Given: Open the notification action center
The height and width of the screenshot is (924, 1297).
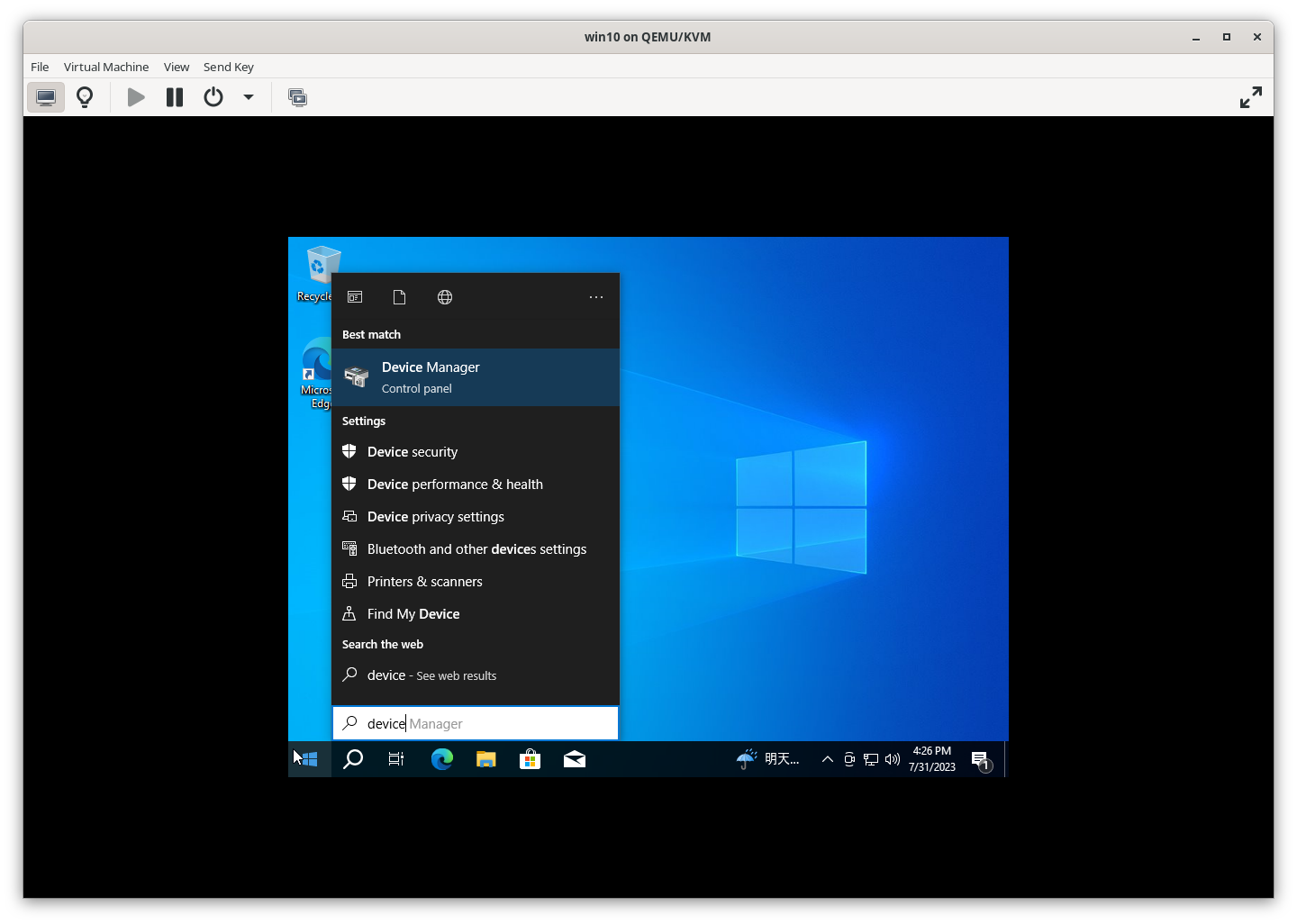Looking at the screenshot, I should point(981,760).
